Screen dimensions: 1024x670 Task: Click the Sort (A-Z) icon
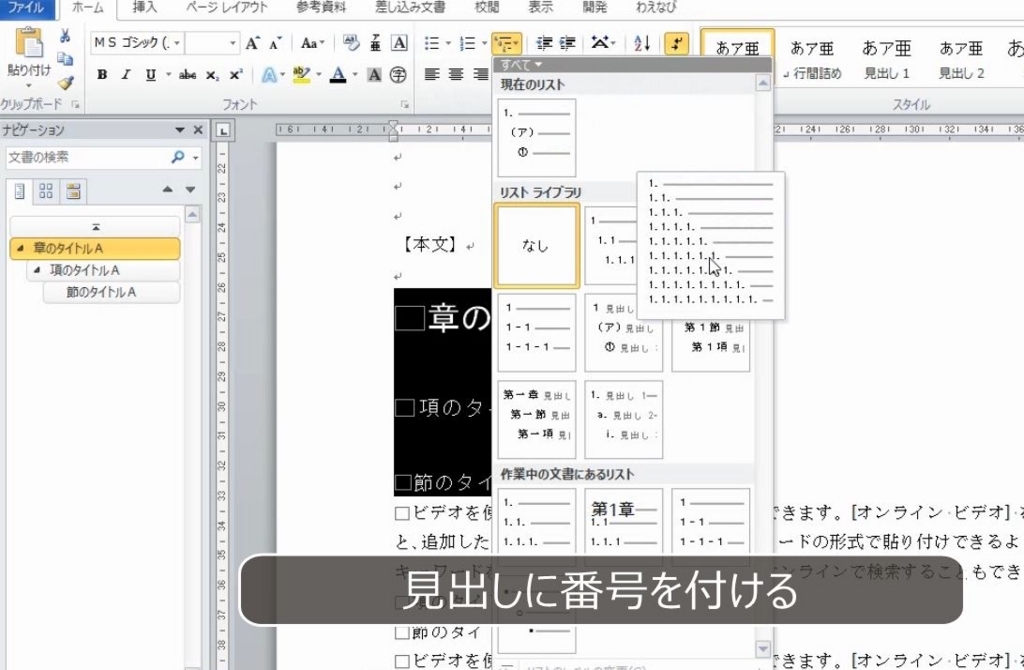coord(642,44)
